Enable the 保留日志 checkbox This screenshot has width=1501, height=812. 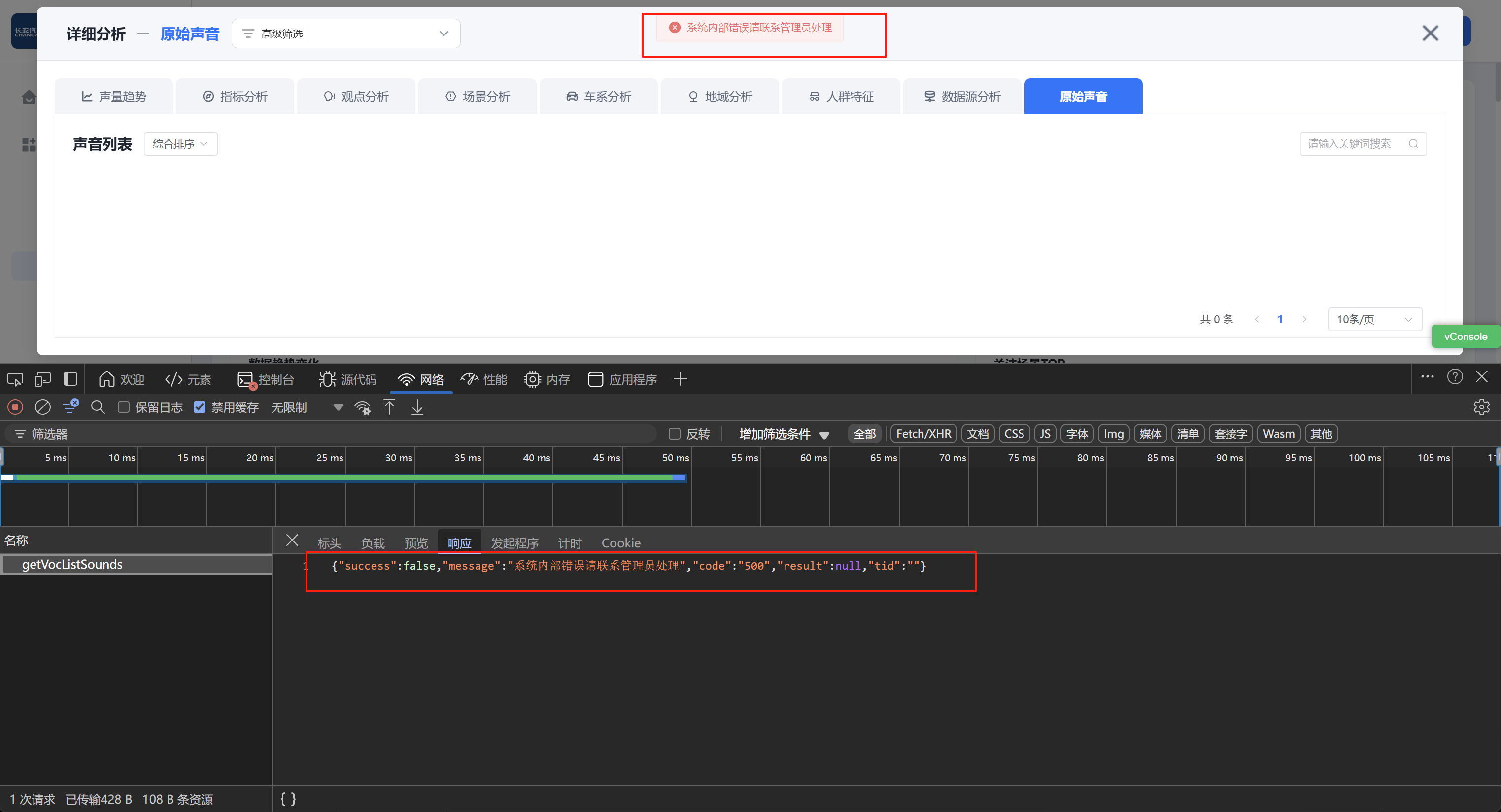pyautogui.click(x=124, y=407)
